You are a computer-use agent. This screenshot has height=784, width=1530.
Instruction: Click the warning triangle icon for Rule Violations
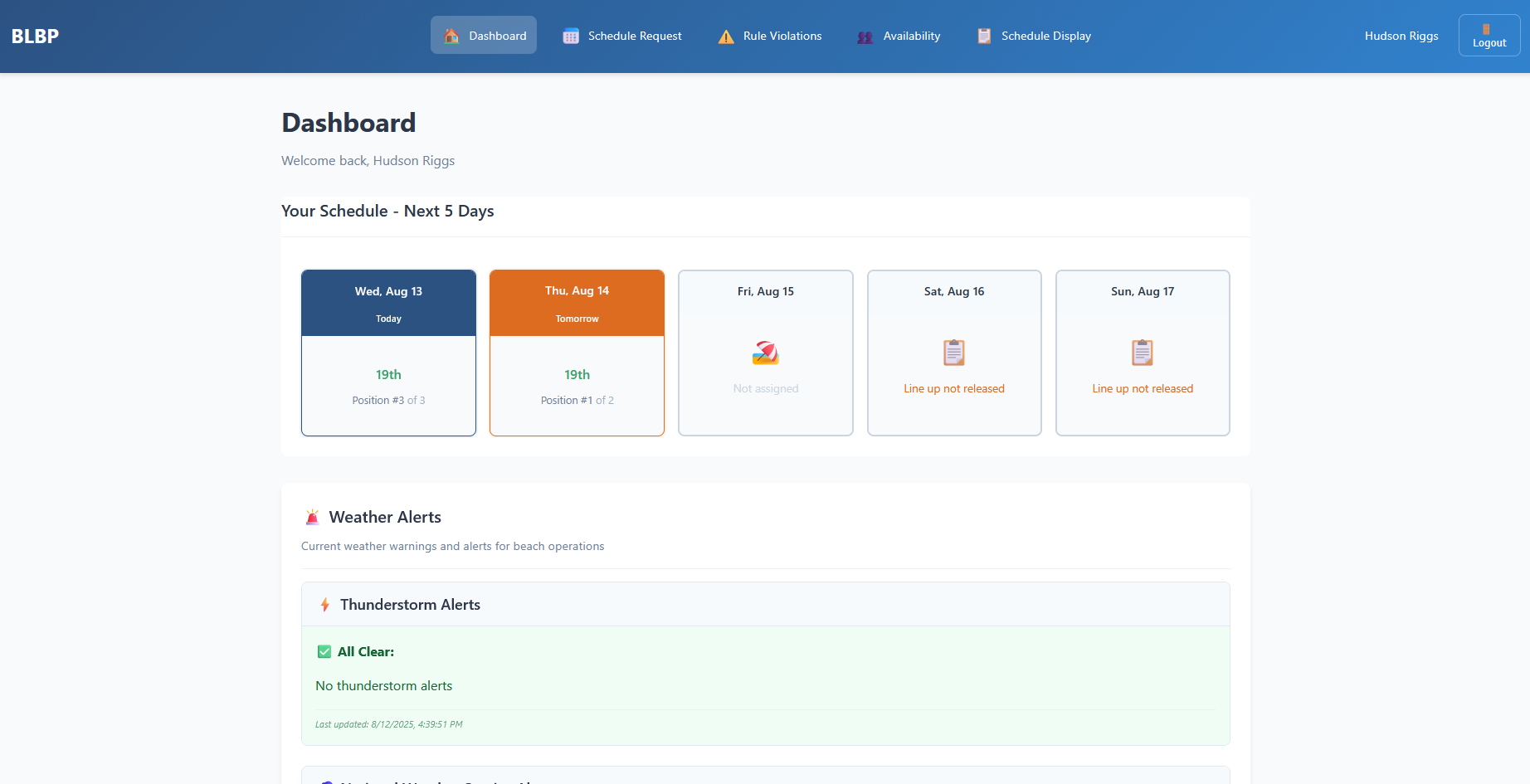(726, 37)
